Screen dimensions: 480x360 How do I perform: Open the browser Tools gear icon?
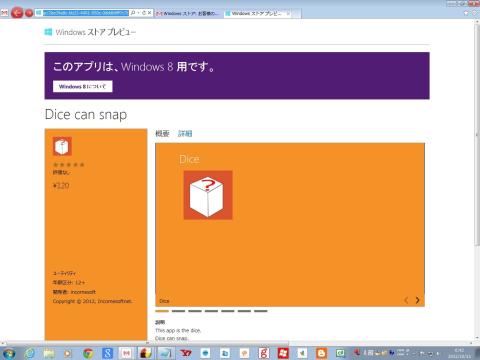(474, 13)
